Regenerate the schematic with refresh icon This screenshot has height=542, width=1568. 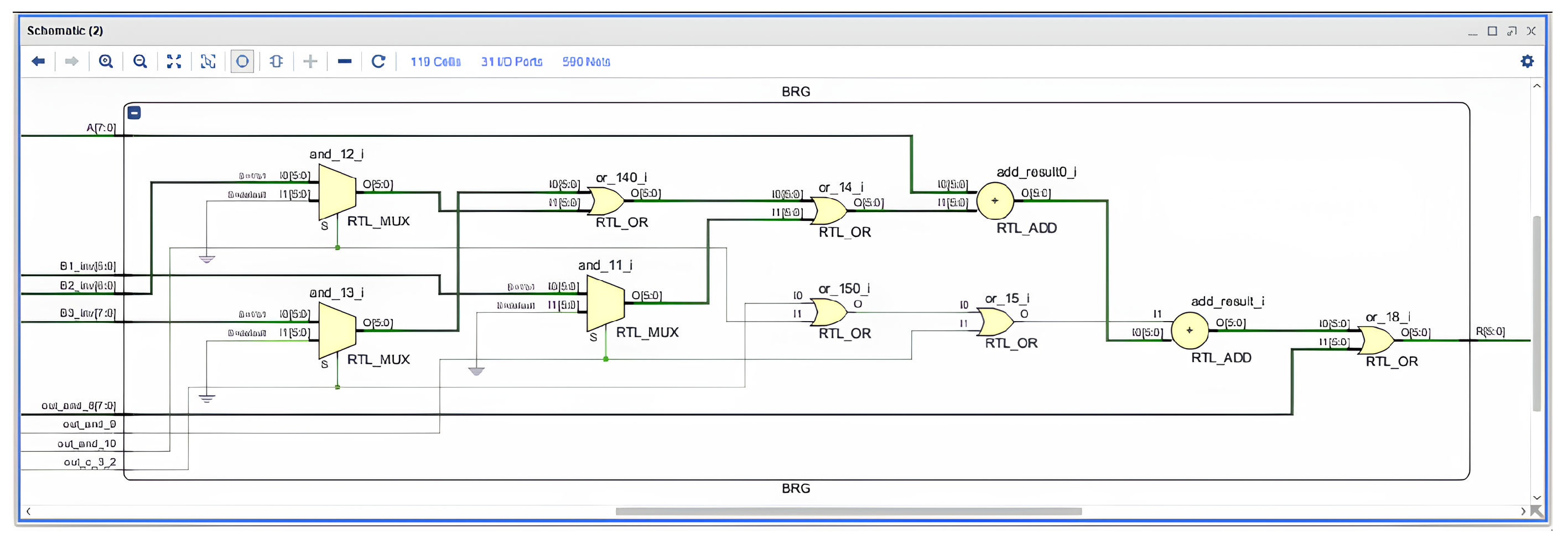[378, 61]
